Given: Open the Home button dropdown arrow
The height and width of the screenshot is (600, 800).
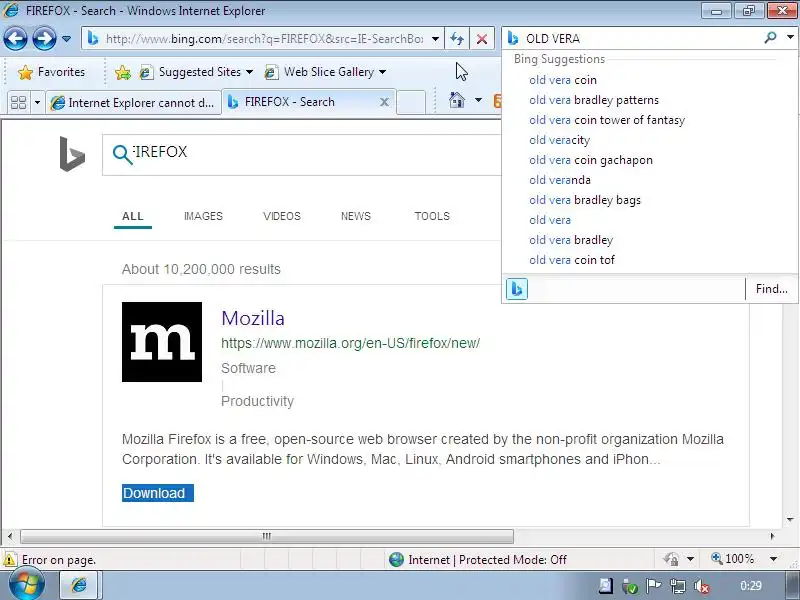Looking at the screenshot, I should pyautogui.click(x=478, y=100).
